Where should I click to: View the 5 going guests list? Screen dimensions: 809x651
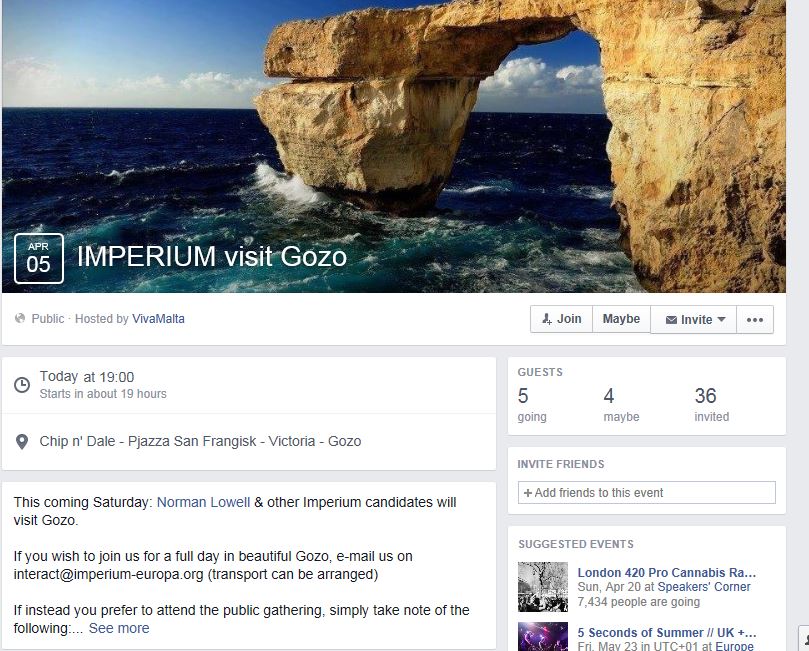click(x=532, y=404)
